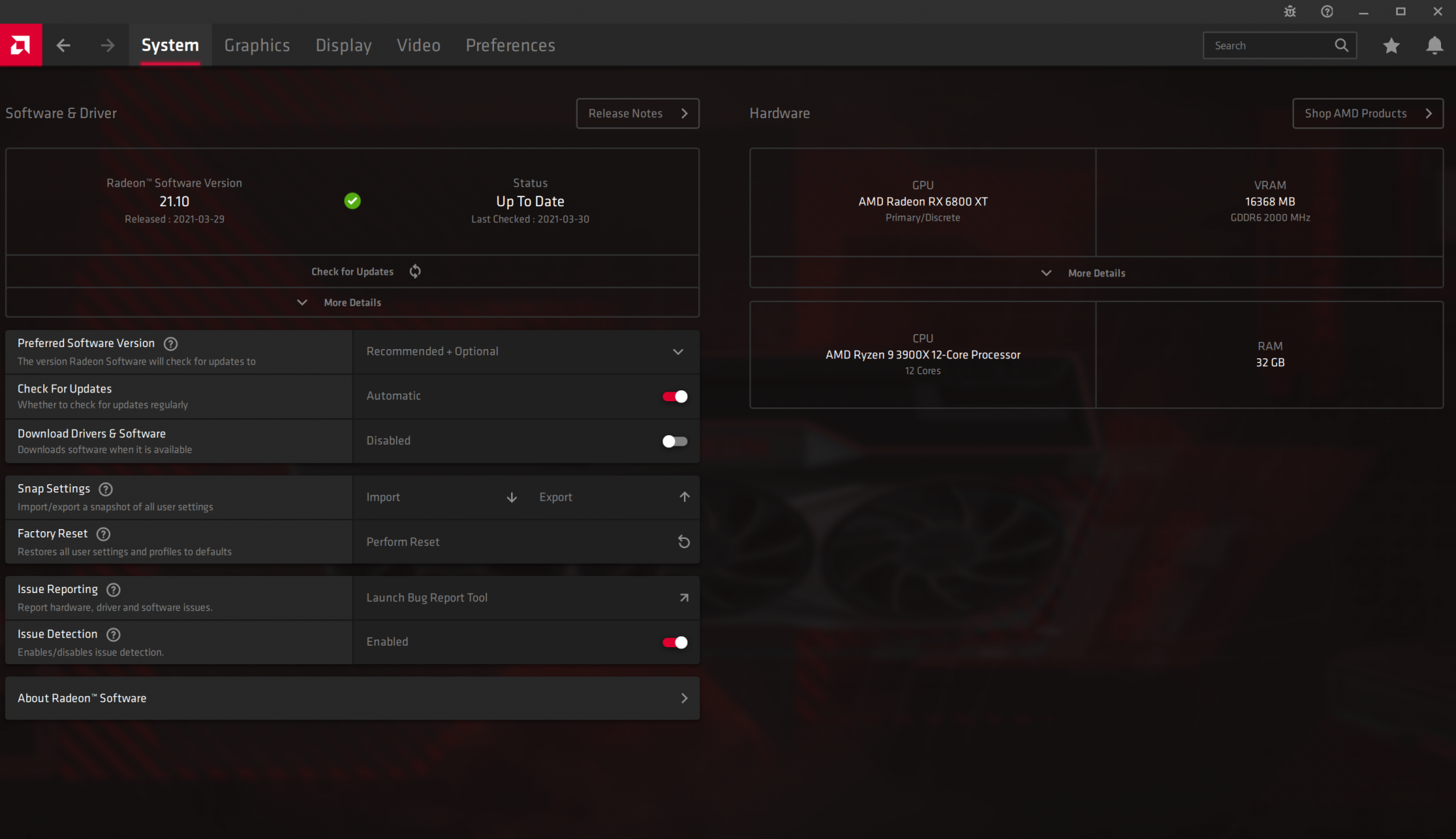Click the Export upload arrow icon

click(684, 497)
